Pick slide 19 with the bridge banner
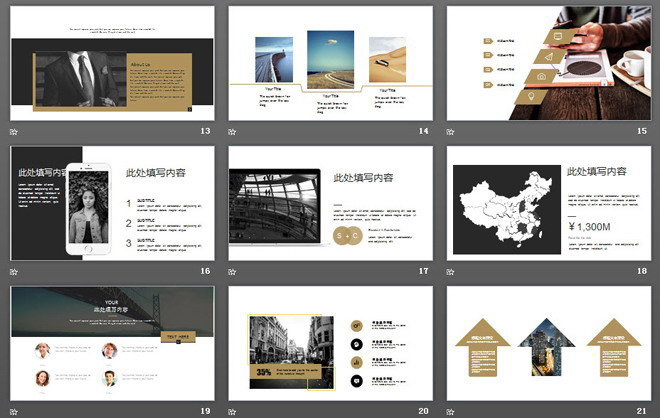The height and width of the screenshot is (418, 660). pos(112,343)
